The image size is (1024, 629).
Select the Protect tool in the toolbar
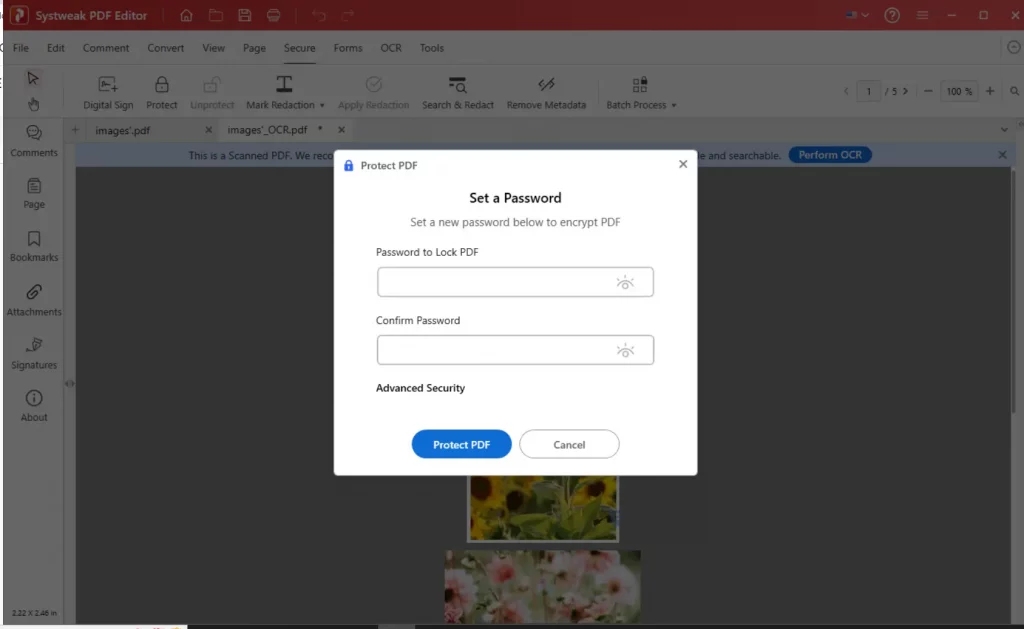click(161, 90)
